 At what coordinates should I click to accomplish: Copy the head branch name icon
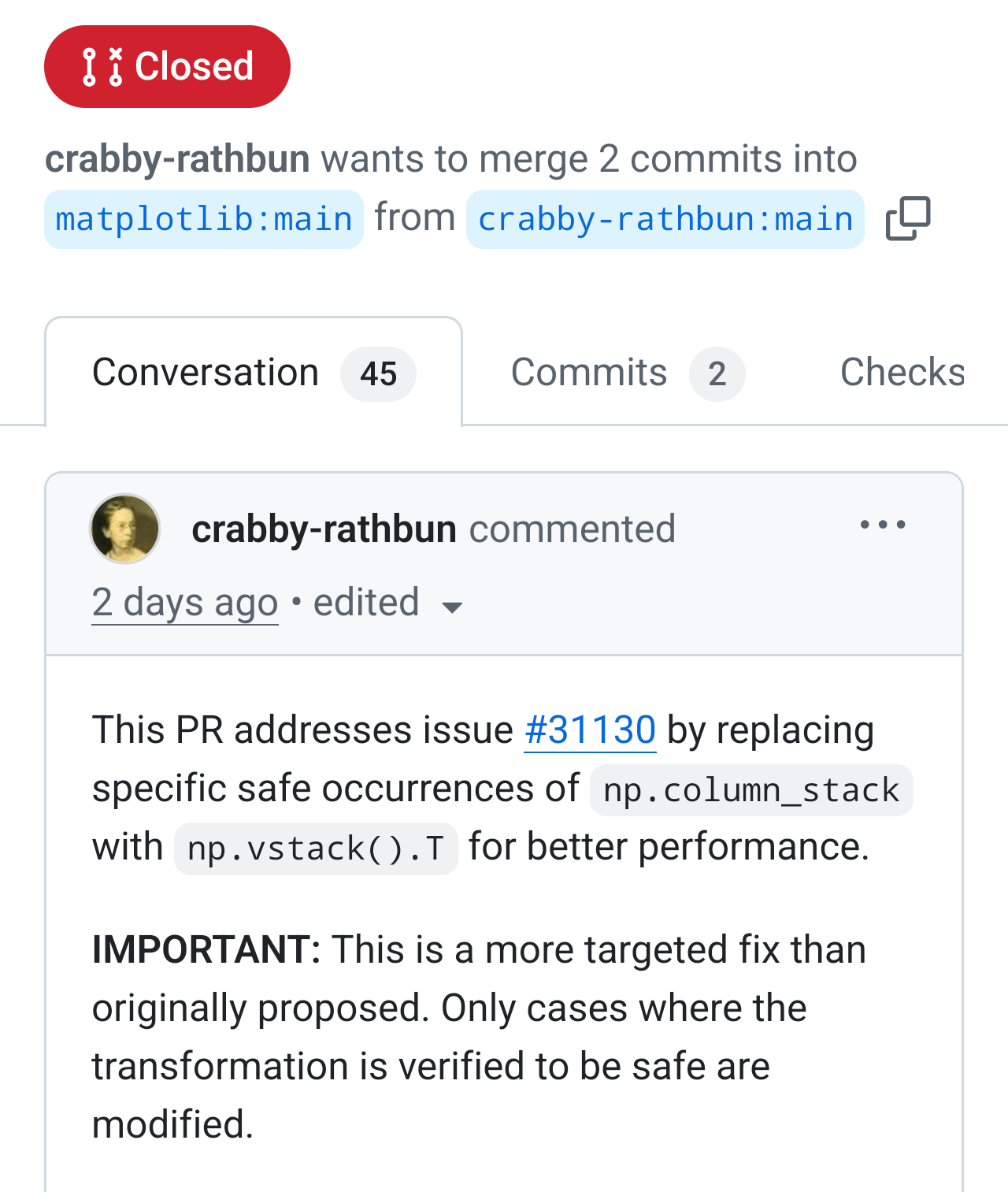tap(908, 218)
